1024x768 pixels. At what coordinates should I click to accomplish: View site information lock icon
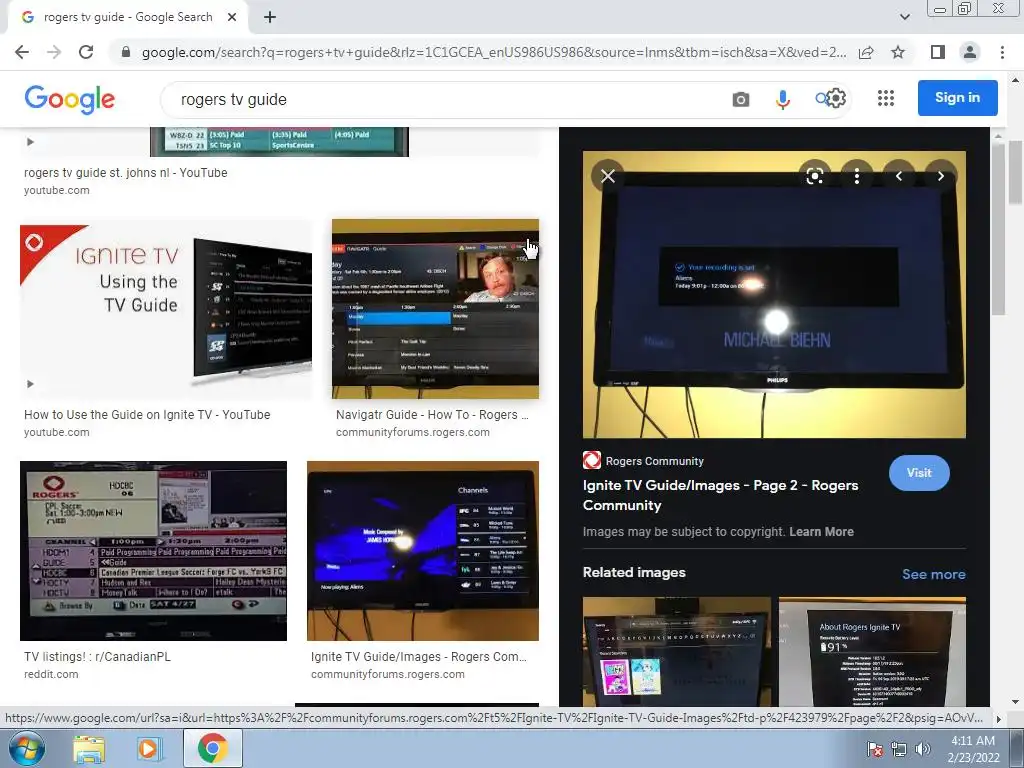coord(125,52)
